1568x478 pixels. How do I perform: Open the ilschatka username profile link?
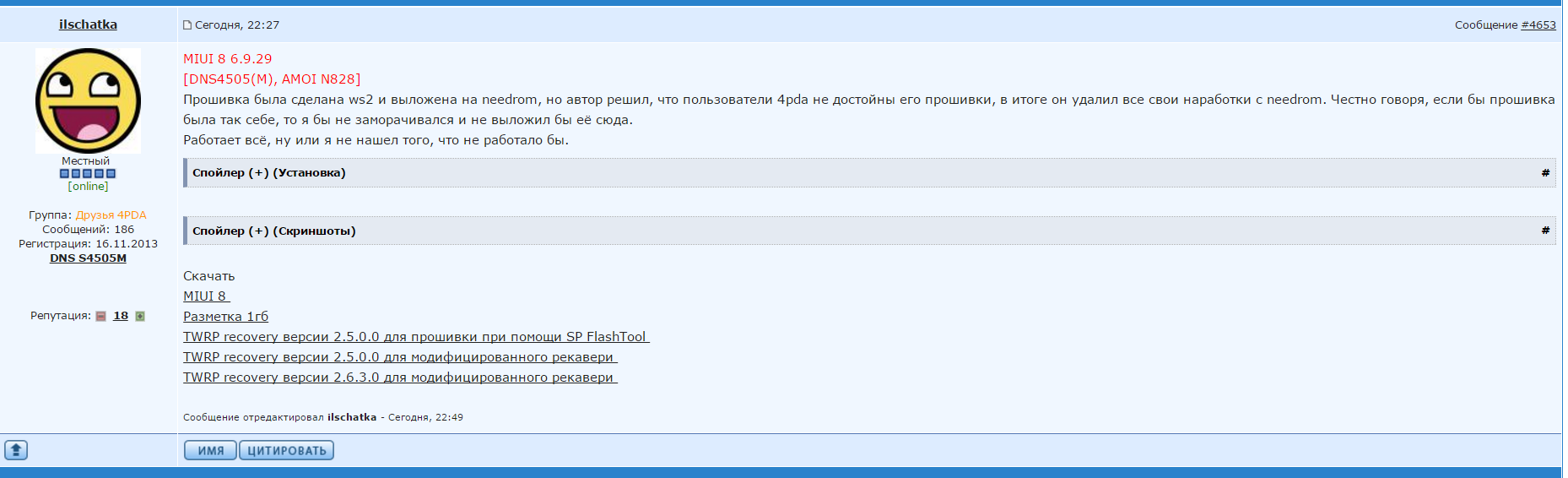coord(88,24)
